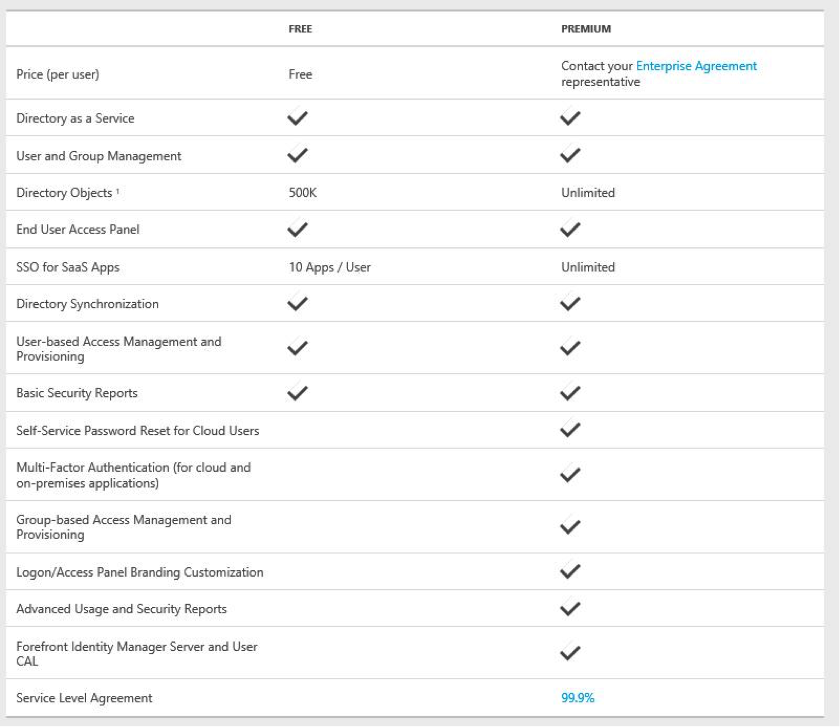Click the SSO for SaaS Apps label
840x727 pixels.
tap(68, 267)
